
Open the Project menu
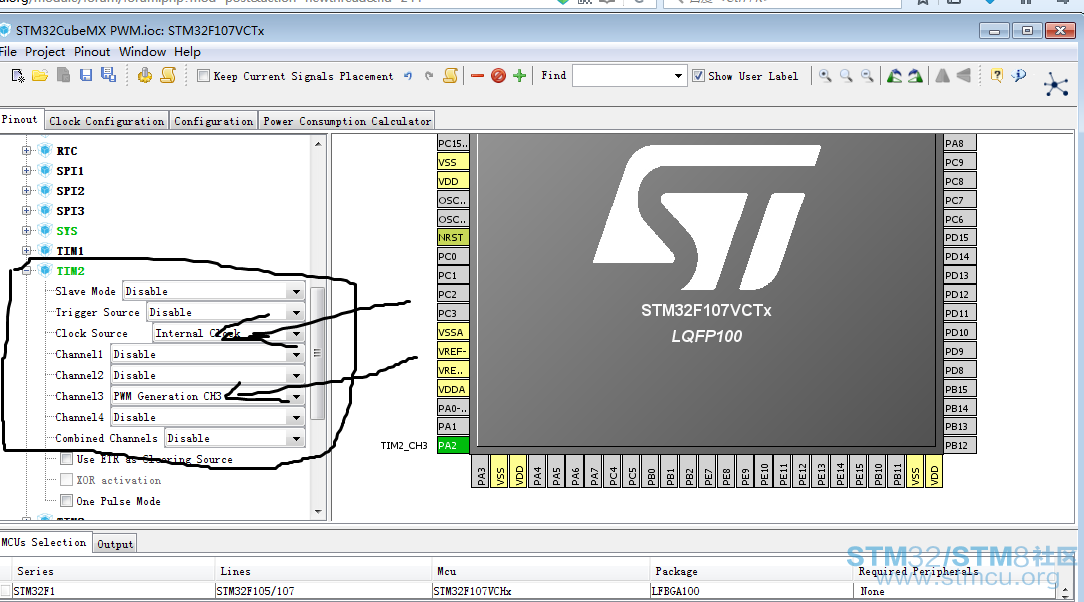click(x=45, y=52)
